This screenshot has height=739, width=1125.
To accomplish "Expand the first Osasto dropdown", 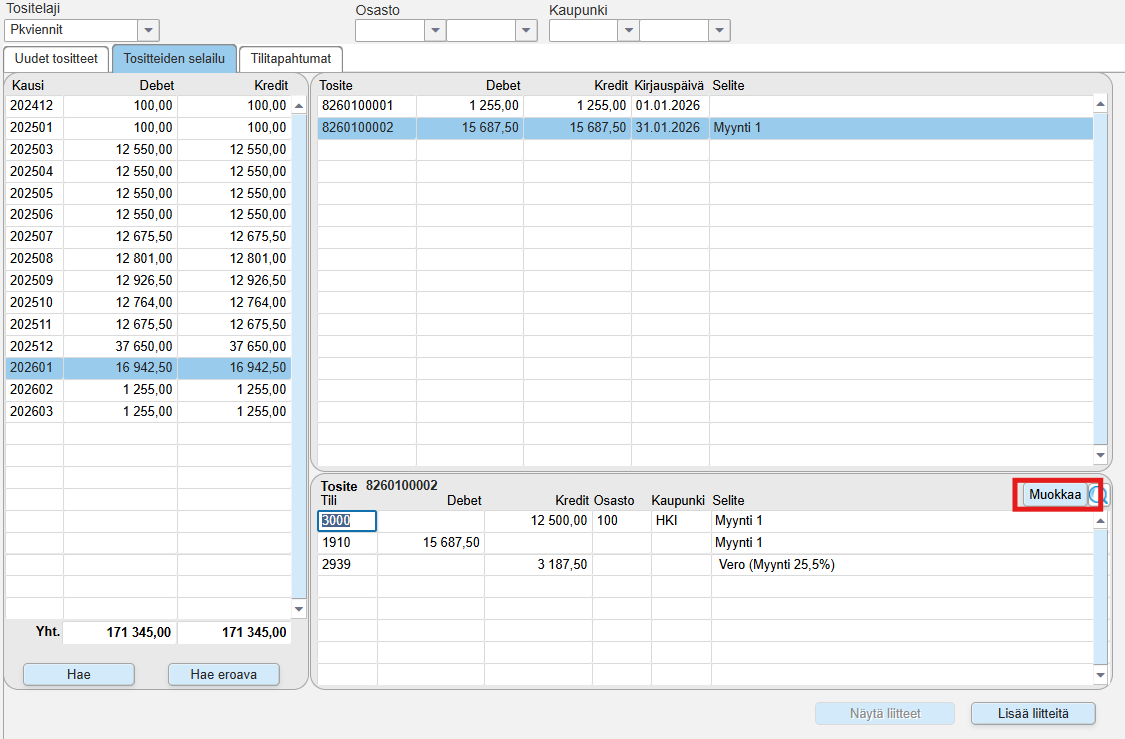I will 435,30.
